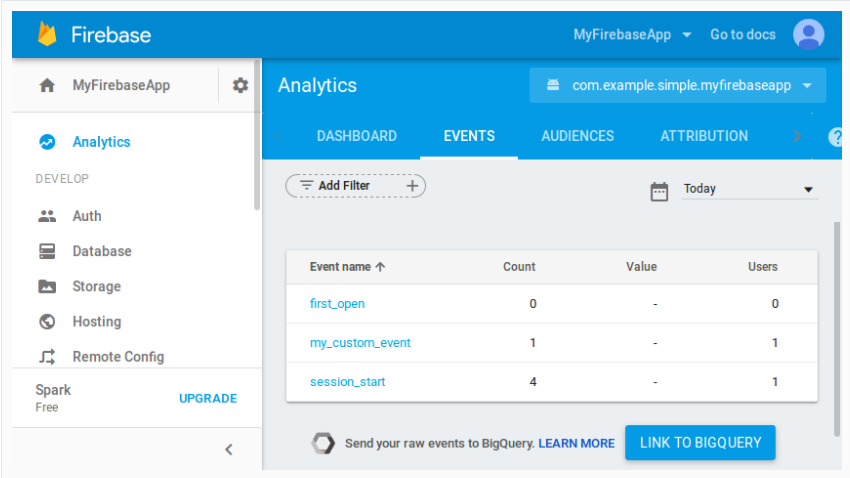Click the Analytics chart icon in sidebar

point(47,142)
